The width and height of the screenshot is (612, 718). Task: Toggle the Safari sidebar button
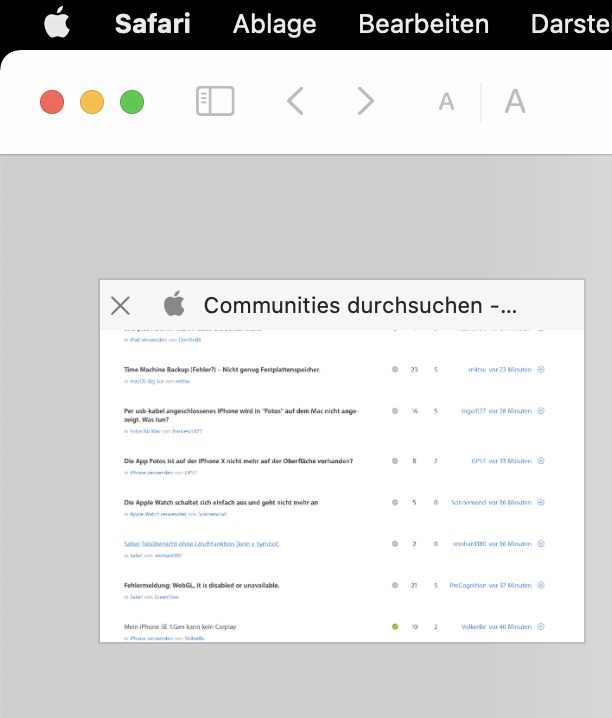coord(215,101)
